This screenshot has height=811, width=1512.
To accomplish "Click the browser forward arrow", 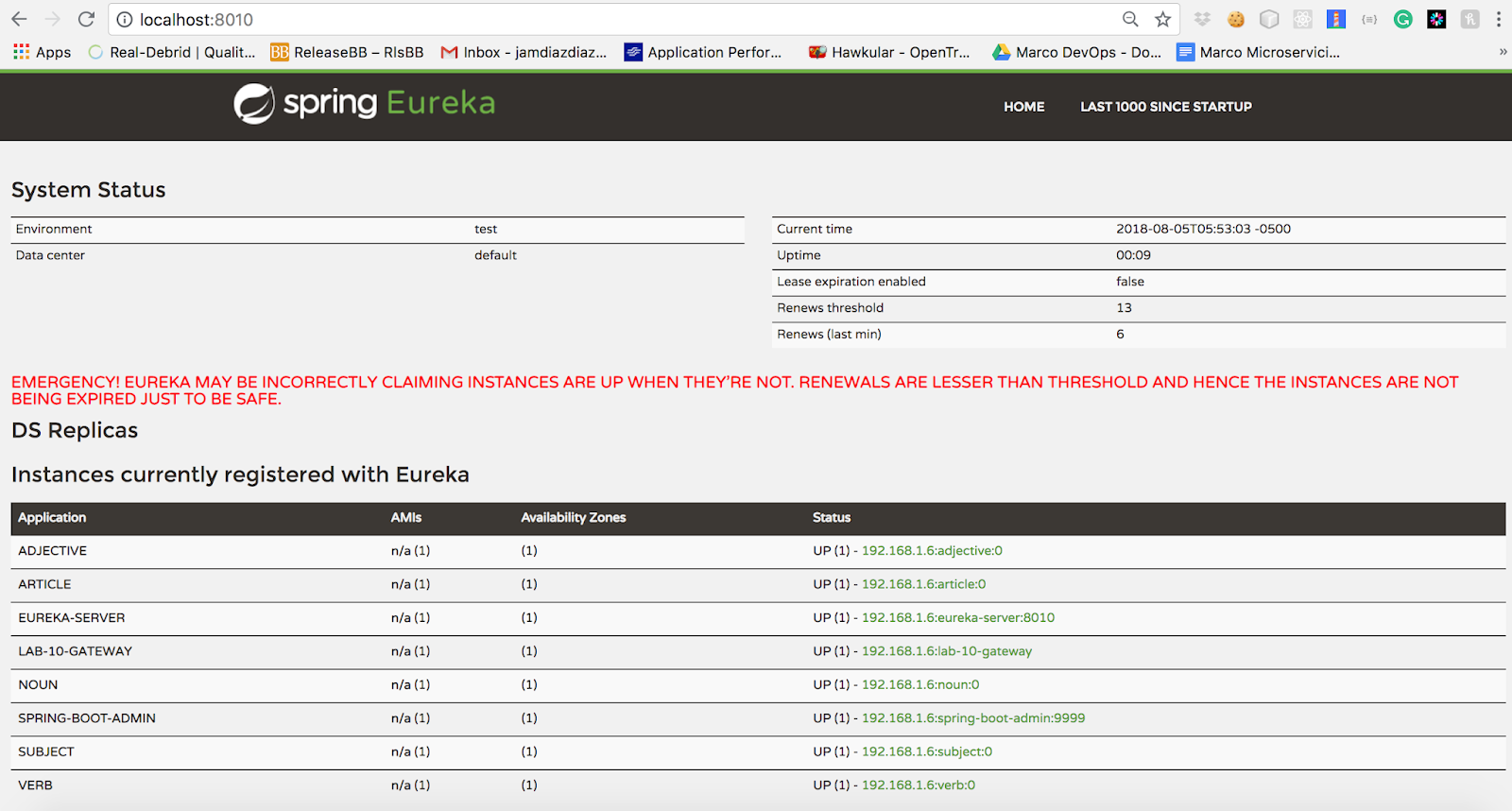I will tap(53, 19).
